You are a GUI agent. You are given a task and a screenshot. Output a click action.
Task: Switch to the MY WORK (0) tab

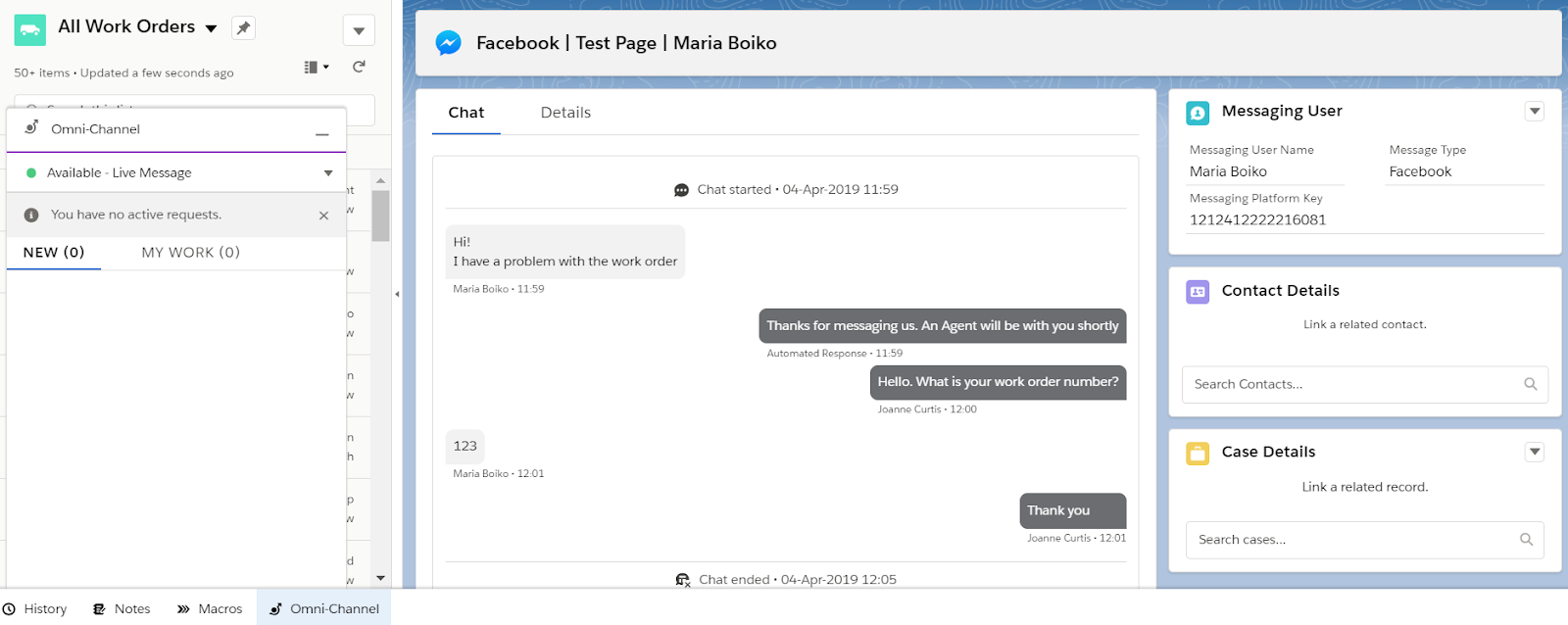click(190, 253)
